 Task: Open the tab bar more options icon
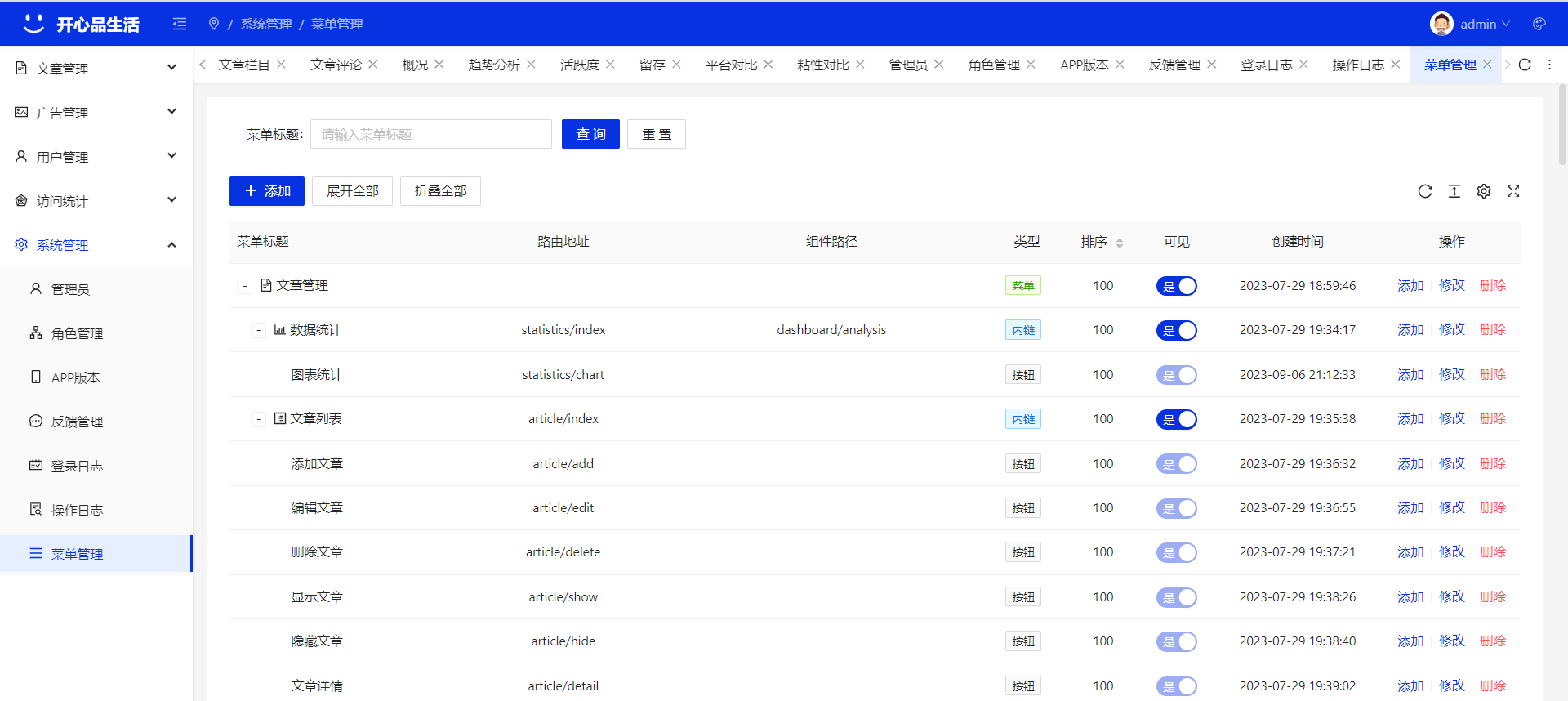tap(1549, 65)
